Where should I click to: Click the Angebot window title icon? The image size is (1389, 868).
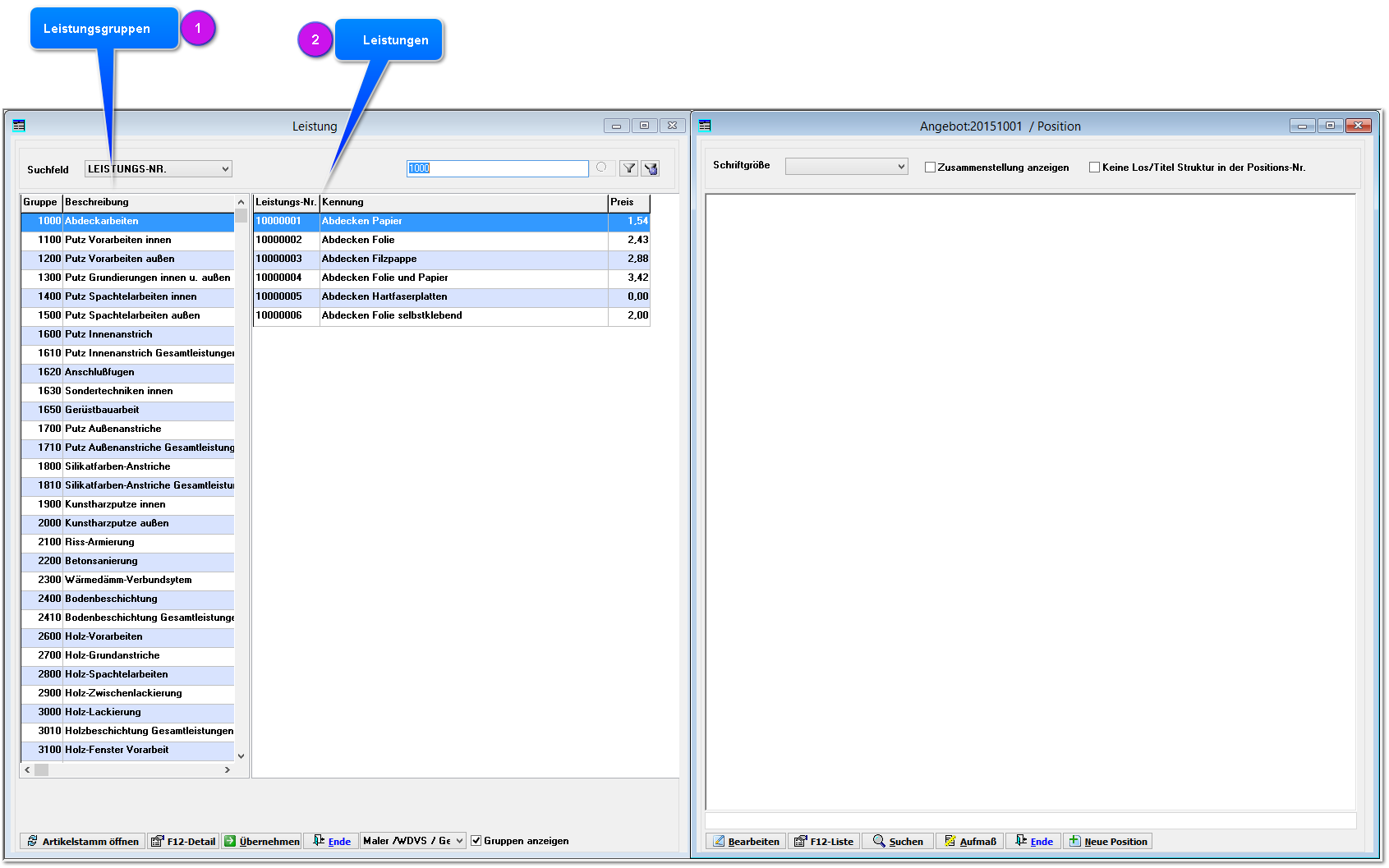(705, 126)
